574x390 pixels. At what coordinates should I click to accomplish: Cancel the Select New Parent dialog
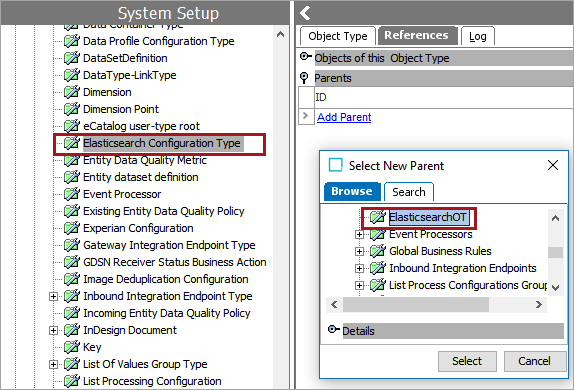(x=534, y=361)
